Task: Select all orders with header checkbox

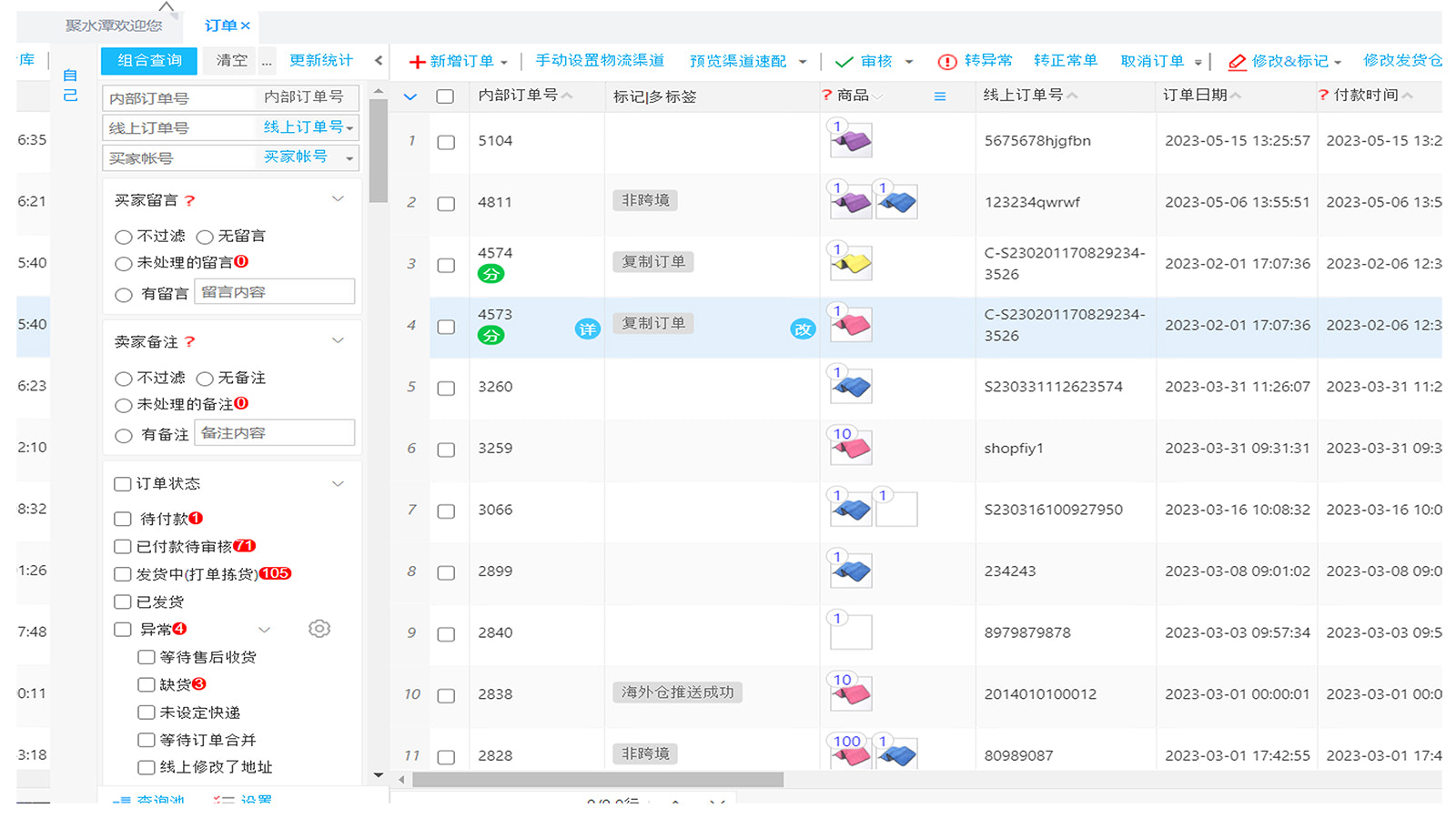Action: coord(445,96)
